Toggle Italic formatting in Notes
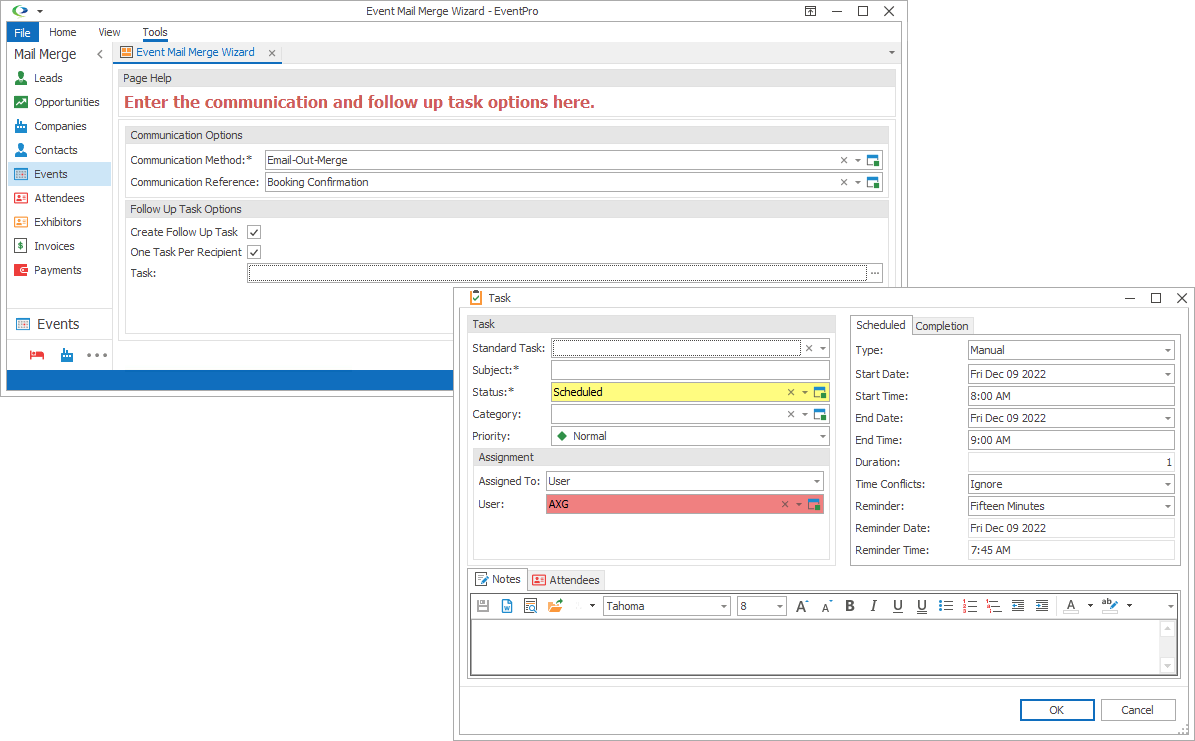The width and height of the screenshot is (1195, 741). click(x=873, y=606)
